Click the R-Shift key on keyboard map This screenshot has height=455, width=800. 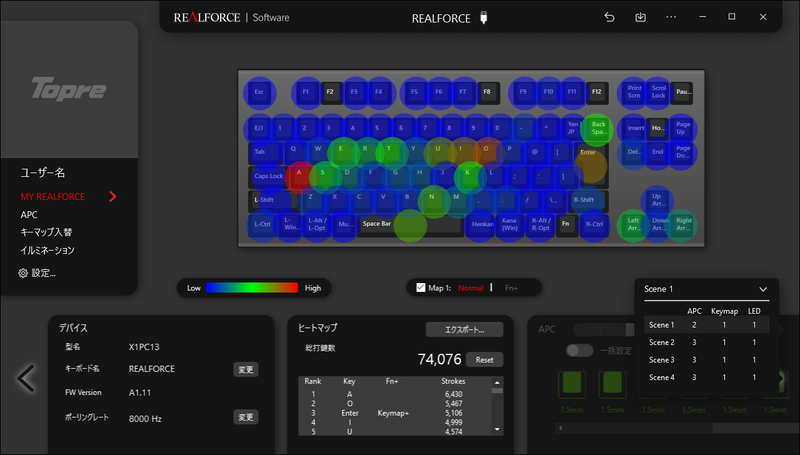point(589,200)
